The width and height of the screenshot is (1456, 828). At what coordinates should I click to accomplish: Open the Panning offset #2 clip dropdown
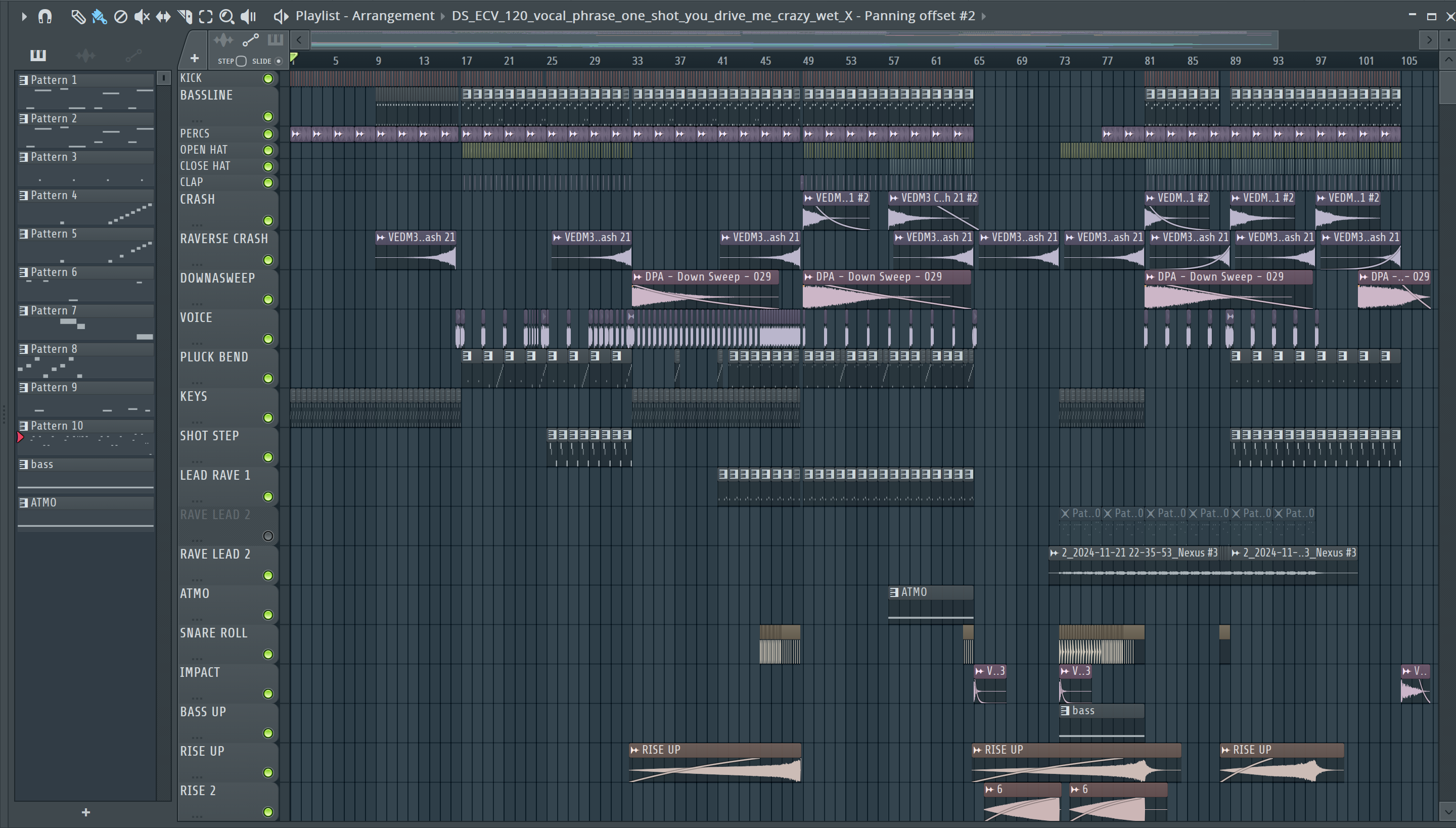pyautogui.click(x=984, y=17)
